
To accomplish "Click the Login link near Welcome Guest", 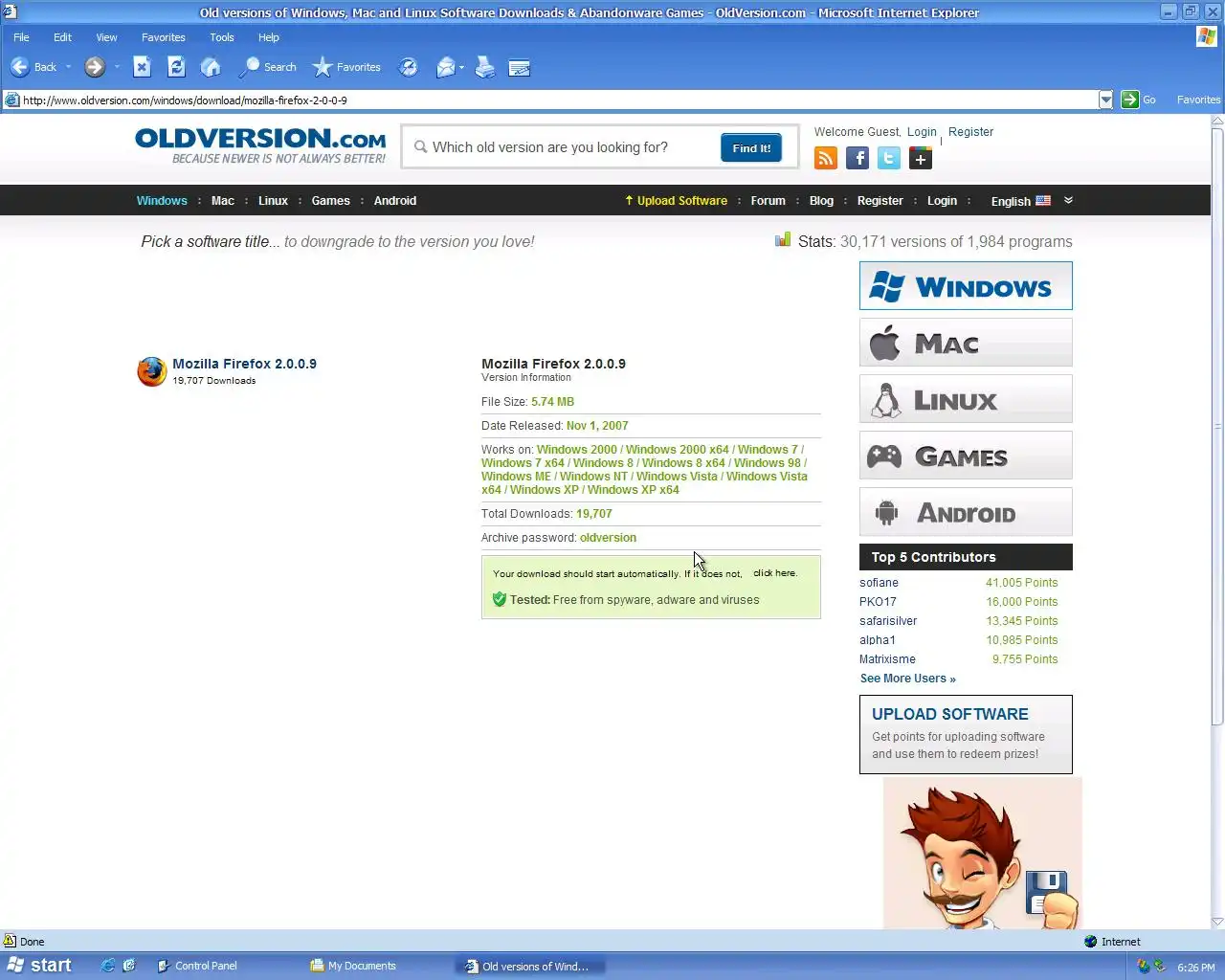I will coord(922,132).
